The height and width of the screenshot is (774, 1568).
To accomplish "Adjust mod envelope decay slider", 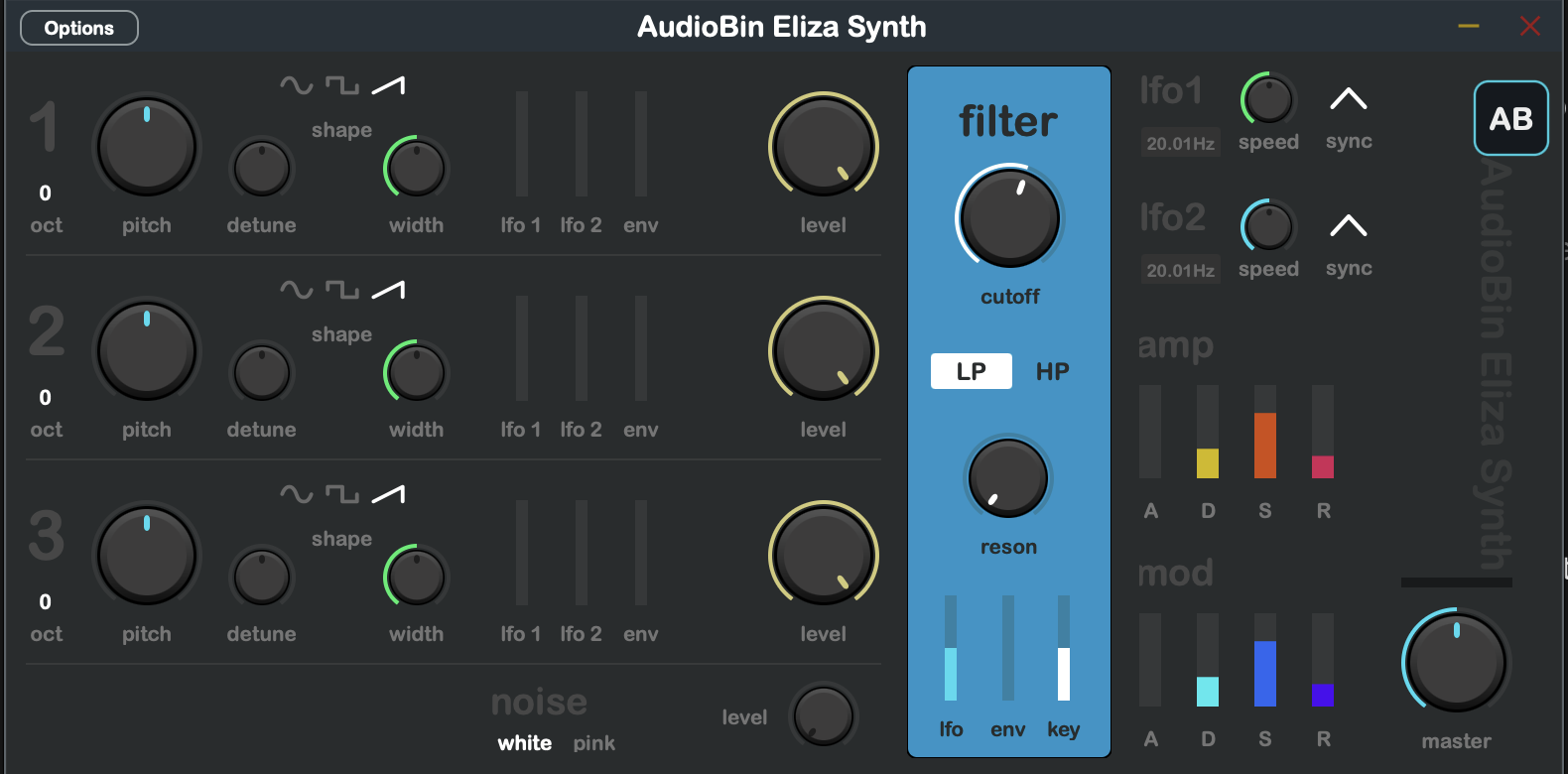I will tap(1208, 660).
